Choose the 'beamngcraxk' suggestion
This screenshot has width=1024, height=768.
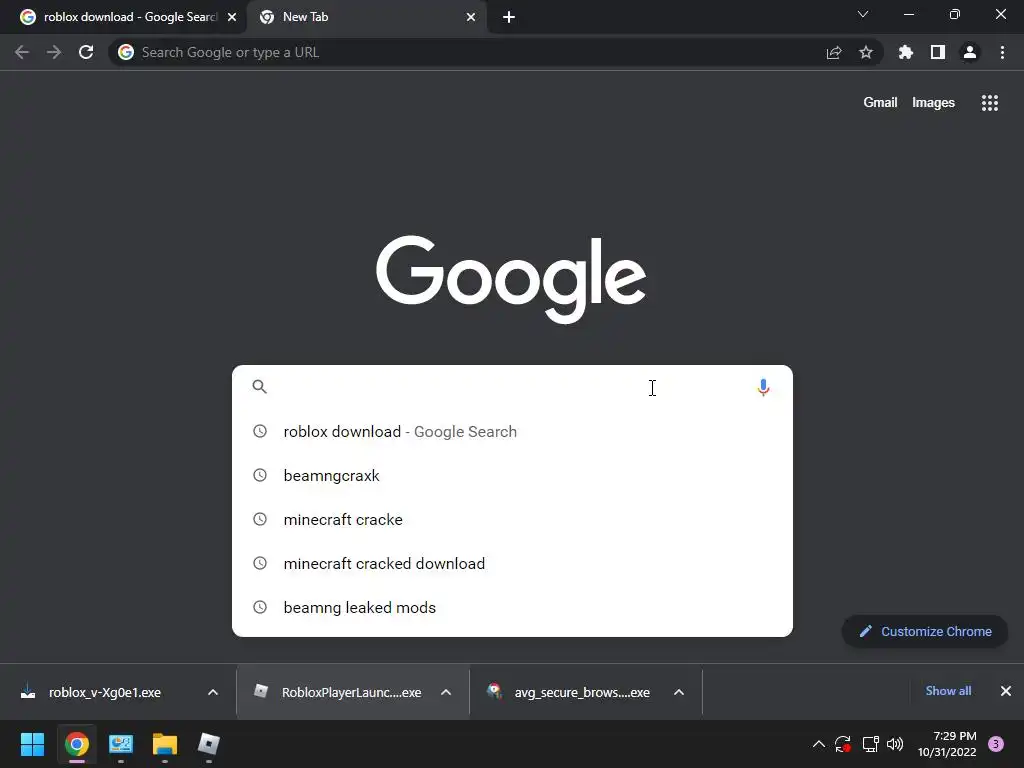coord(513,475)
